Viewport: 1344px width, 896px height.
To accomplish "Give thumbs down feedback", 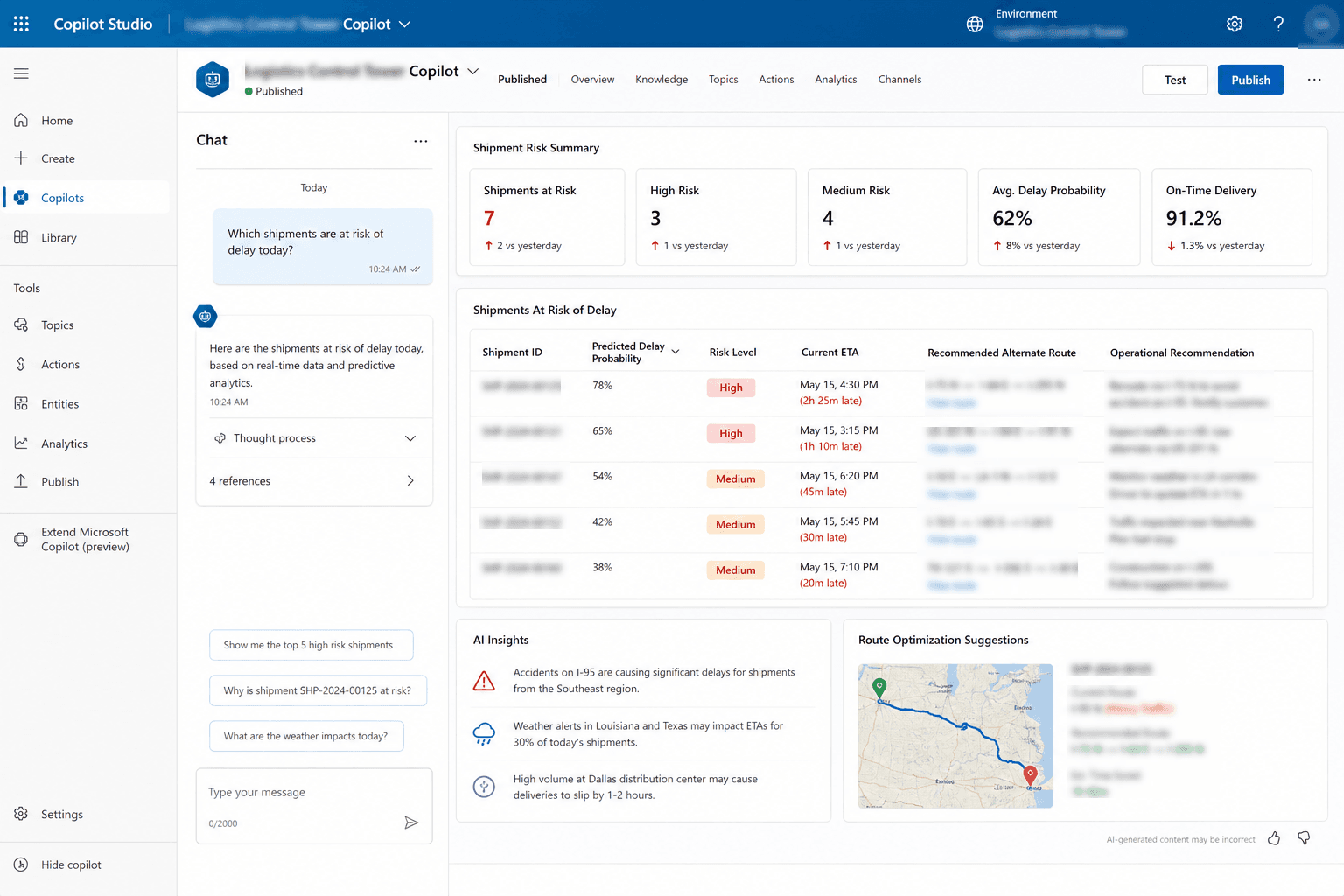I will pyautogui.click(x=1304, y=838).
